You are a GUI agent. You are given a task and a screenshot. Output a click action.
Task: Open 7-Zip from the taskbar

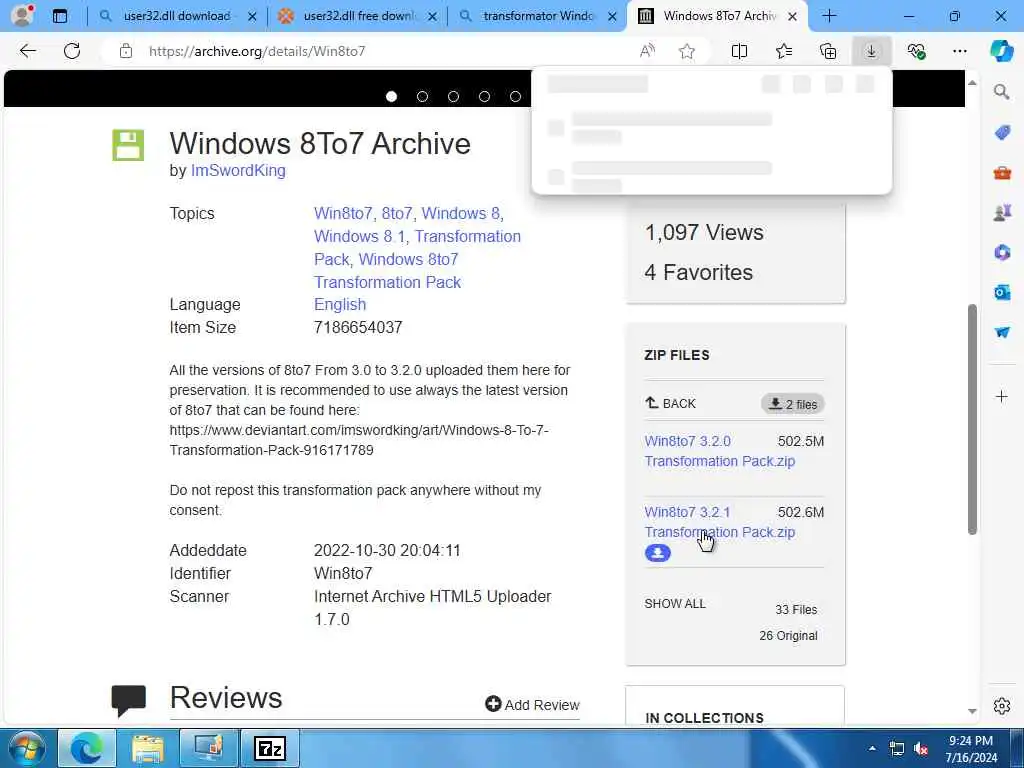point(270,748)
